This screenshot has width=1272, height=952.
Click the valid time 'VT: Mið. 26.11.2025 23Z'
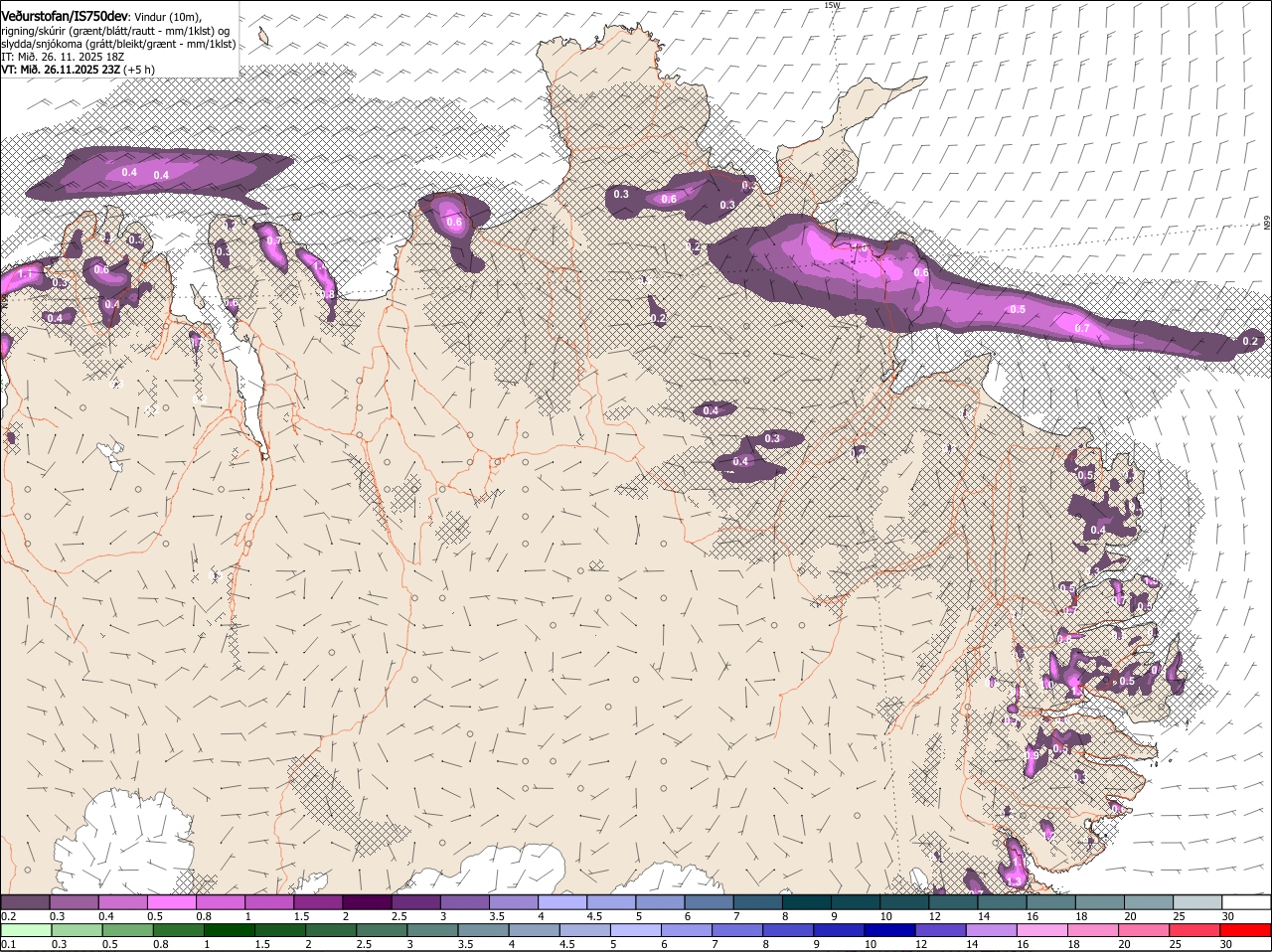62,70
